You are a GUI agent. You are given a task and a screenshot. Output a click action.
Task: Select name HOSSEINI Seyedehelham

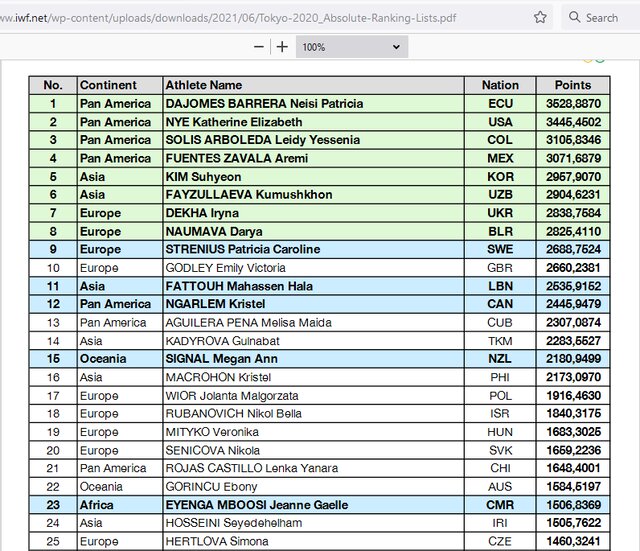(234, 523)
